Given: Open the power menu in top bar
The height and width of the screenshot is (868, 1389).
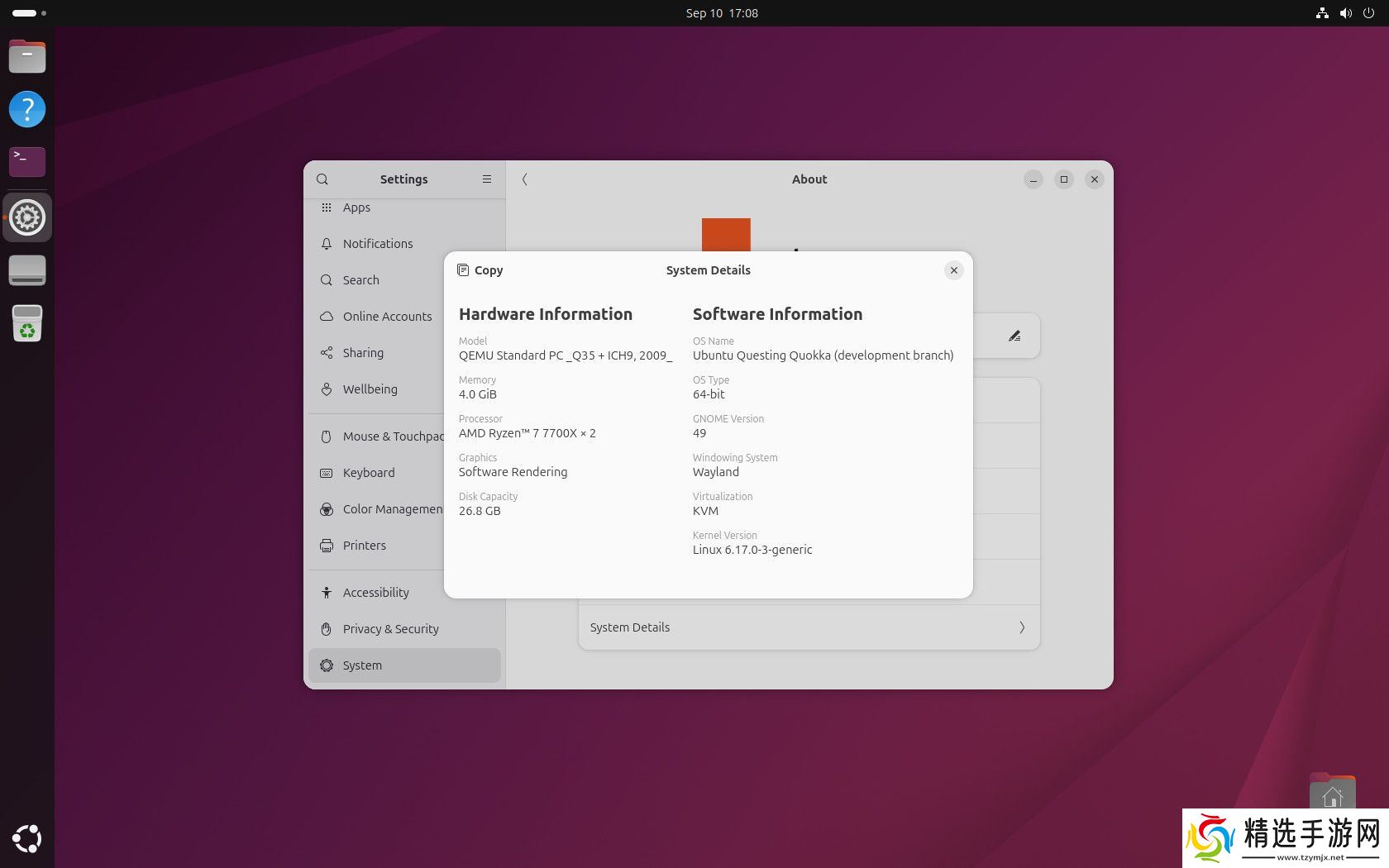Looking at the screenshot, I should (1368, 13).
